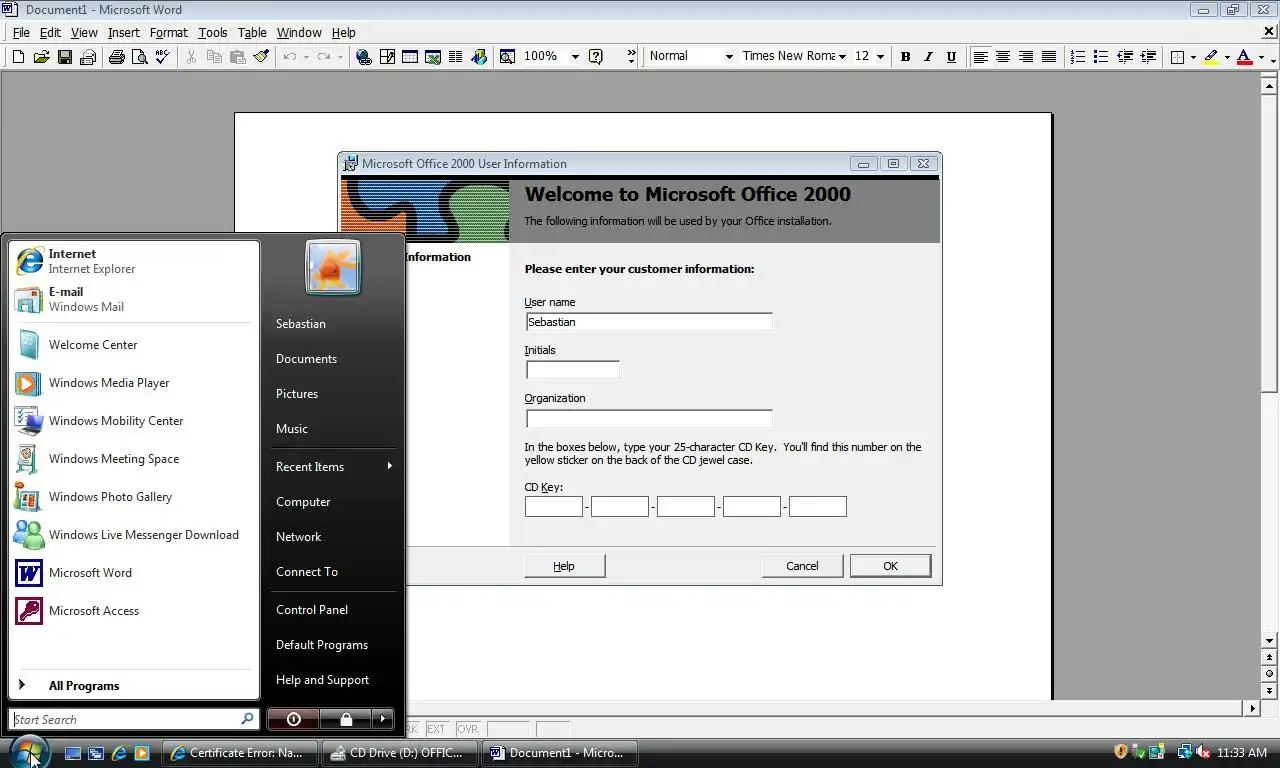Image resolution: width=1280 pixels, height=768 pixels.
Task: Align text left
Action: coord(980,57)
